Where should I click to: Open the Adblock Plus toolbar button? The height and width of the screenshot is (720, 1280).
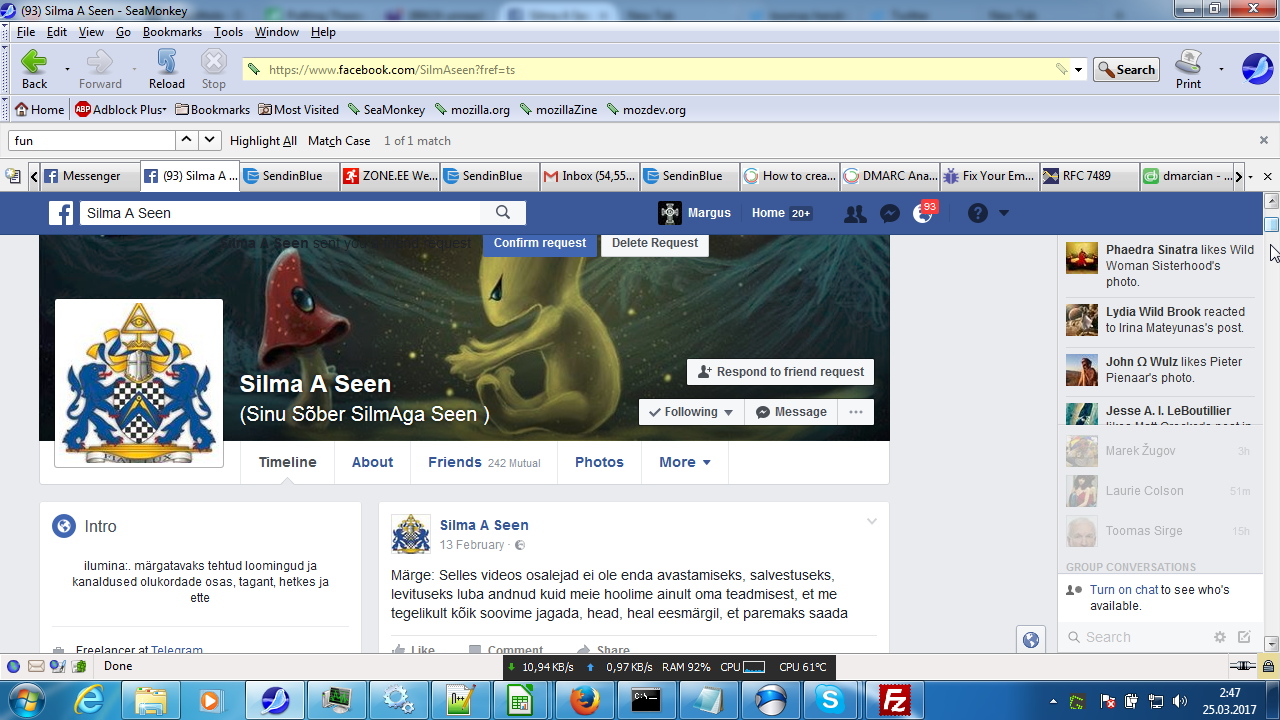pos(120,110)
